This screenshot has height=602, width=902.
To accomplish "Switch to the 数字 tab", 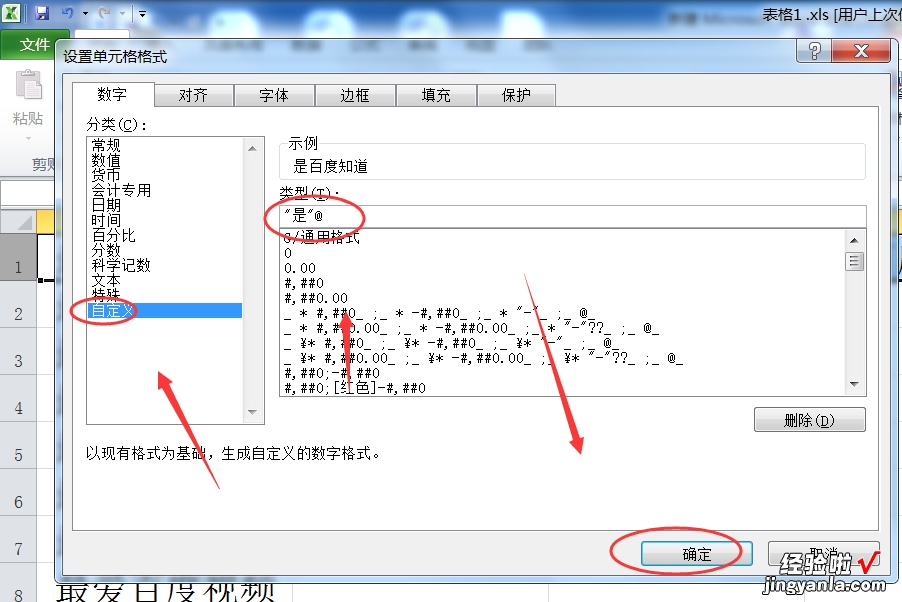I will 113,94.
